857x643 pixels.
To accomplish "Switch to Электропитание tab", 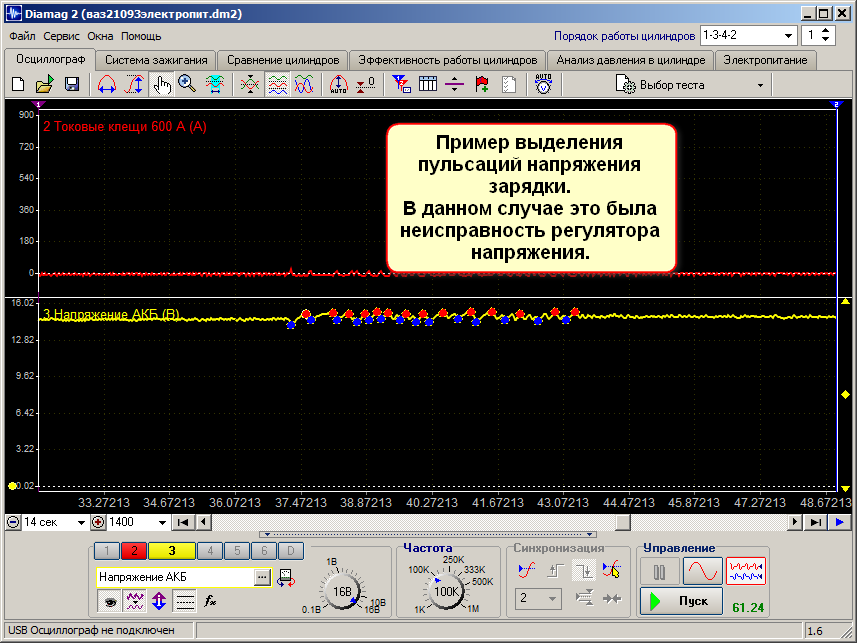I will click(765, 60).
